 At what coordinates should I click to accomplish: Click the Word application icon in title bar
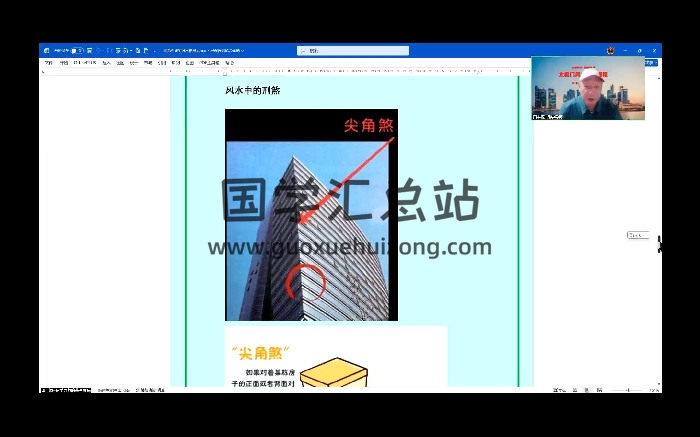pos(46,49)
